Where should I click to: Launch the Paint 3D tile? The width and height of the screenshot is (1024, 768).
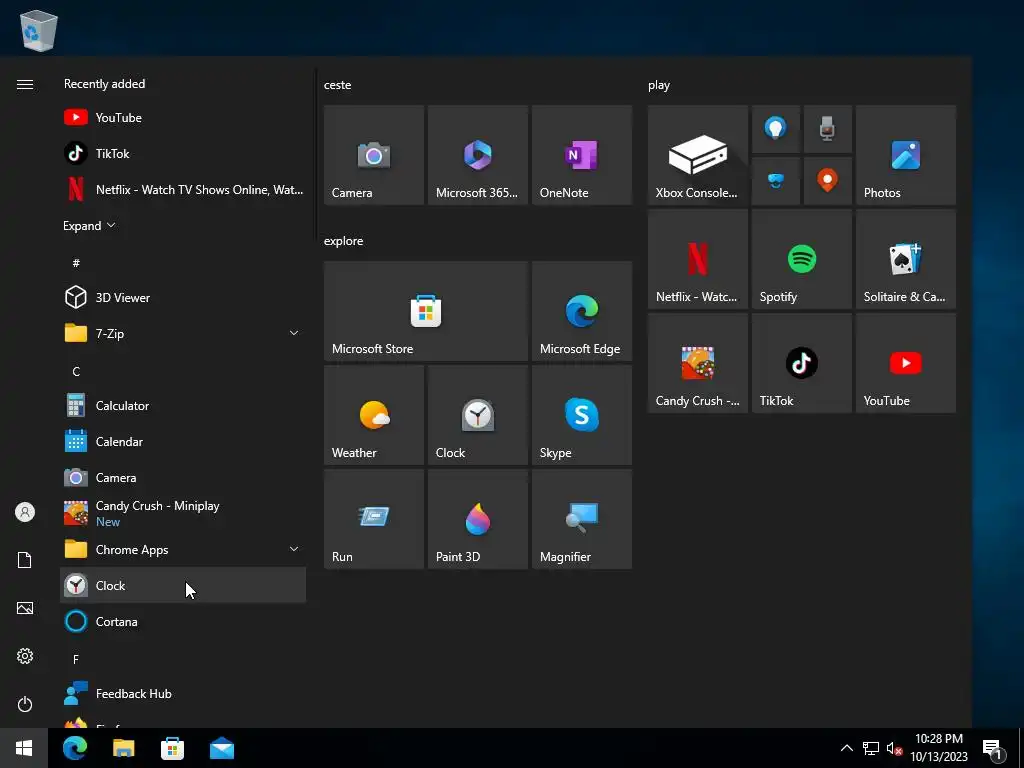pos(477,519)
